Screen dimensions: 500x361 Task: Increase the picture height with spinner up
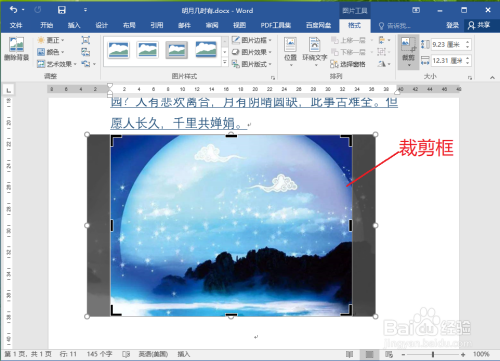[468, 42]
